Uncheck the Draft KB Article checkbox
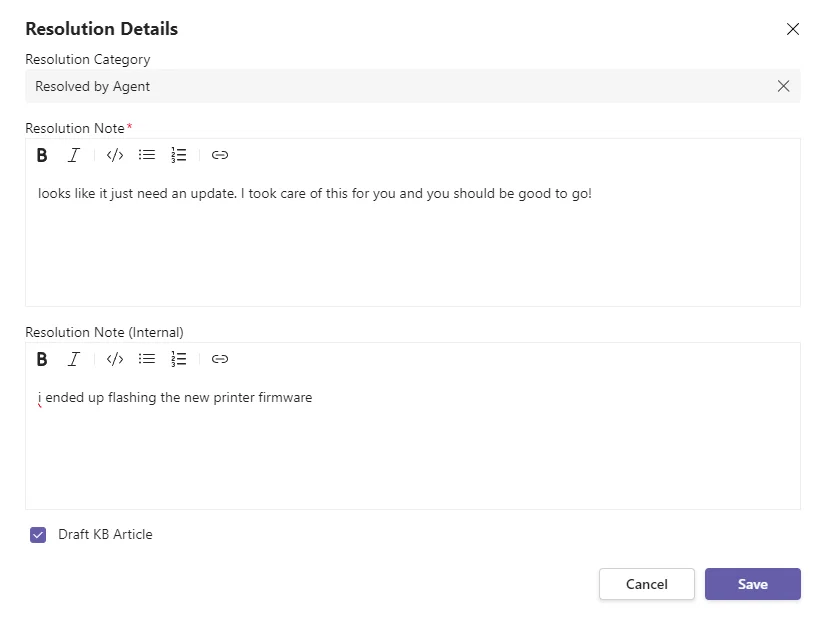This screenshot has width=829, height=625. [x=38, y=535]
